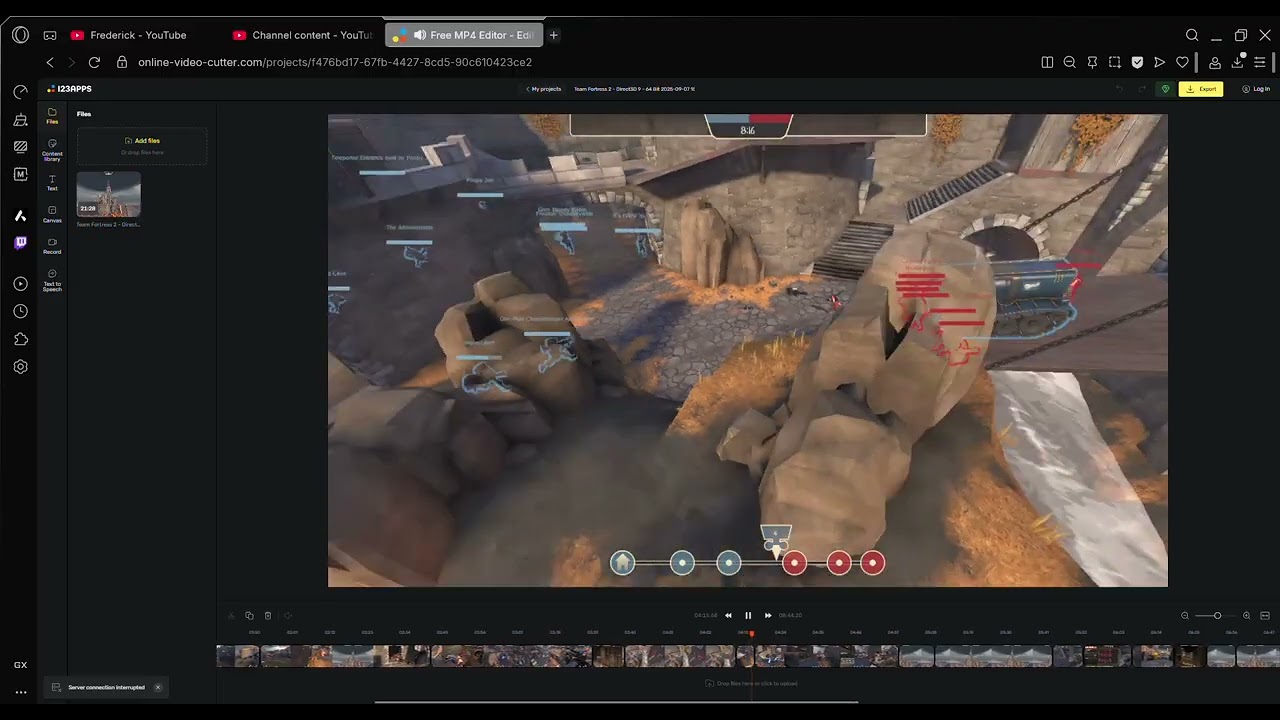Screen dimensions: 1280x720
Task: Open the browser profile account icon
Action: (x=1215, y=62)
